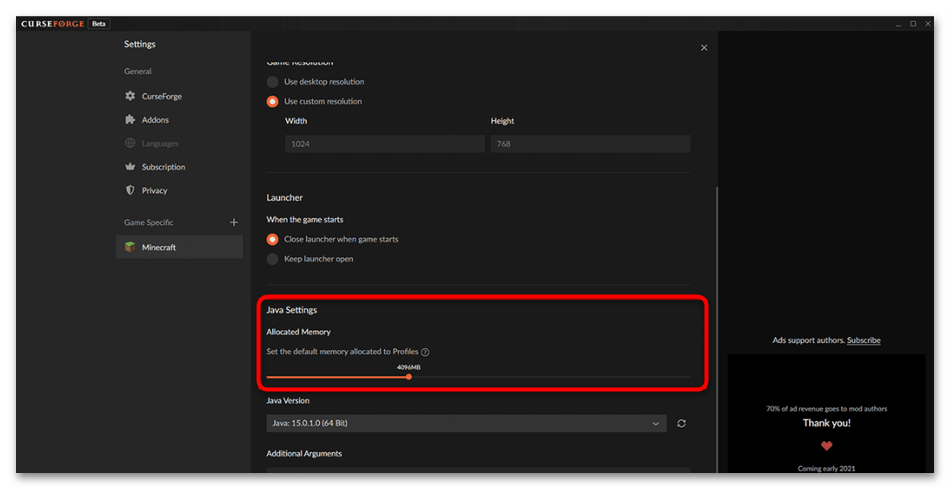Show the allocated memory help tooltip icon
This screenshot has height=489, width=950.
pos(425,352)
